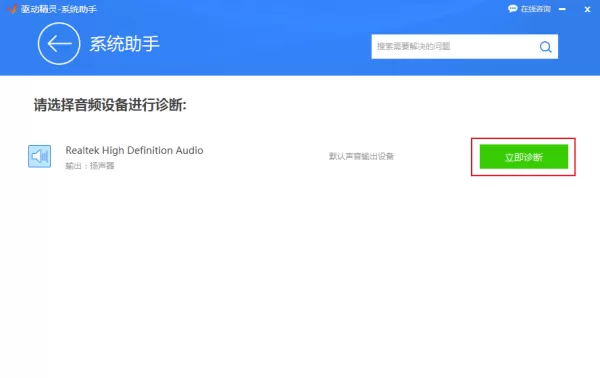This screenshot has height=378, width=600.
Task: Select the speaker audio device icon
Action: coord(39,156)
